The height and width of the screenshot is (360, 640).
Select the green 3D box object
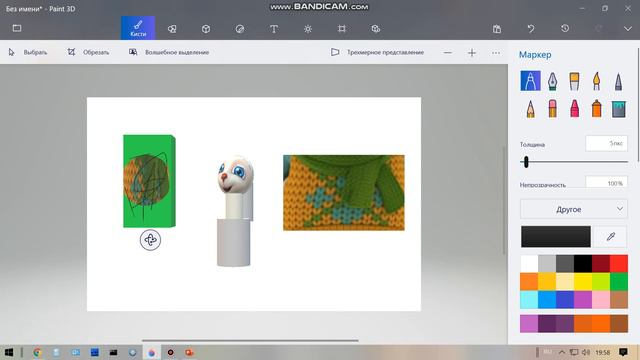pyautogui.click(x=149, y=181)
